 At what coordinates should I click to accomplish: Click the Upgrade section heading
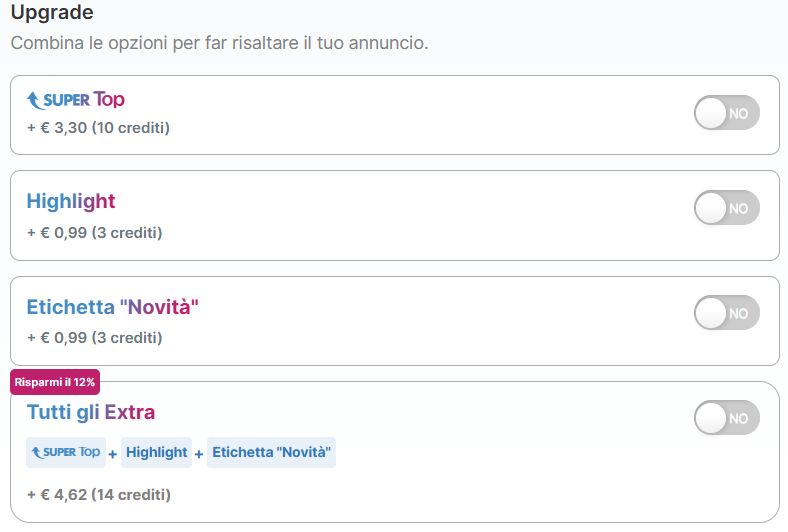pyautogui.click(x=52, y=12)
